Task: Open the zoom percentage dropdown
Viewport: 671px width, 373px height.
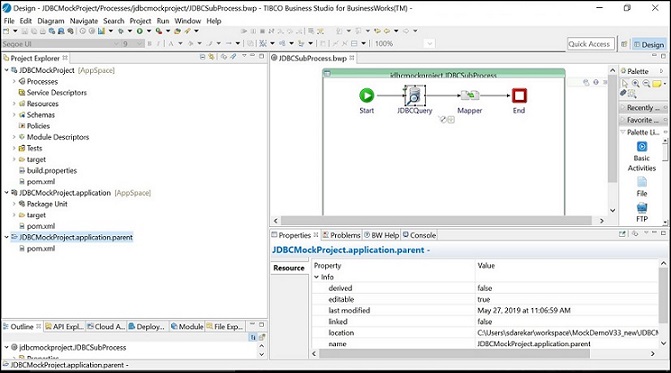Action: 430,44
